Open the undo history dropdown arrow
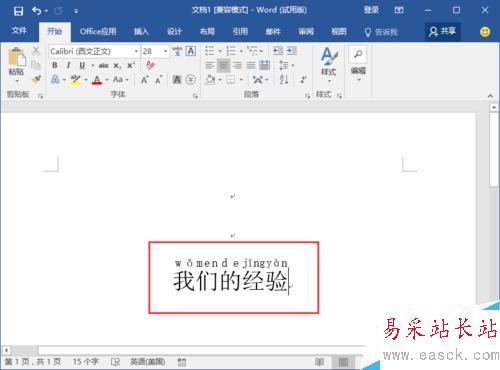The height and width of the screenshot is (370, 500). 46,11
